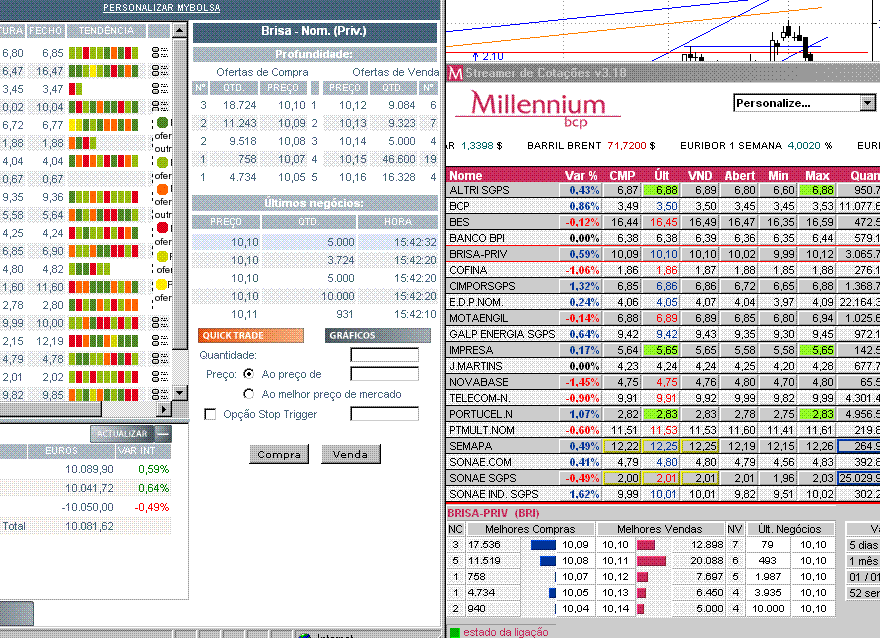Select the BRISA-PRIV row in streamer
This screenshot has height=638, width=880.
tap(663, 254)
